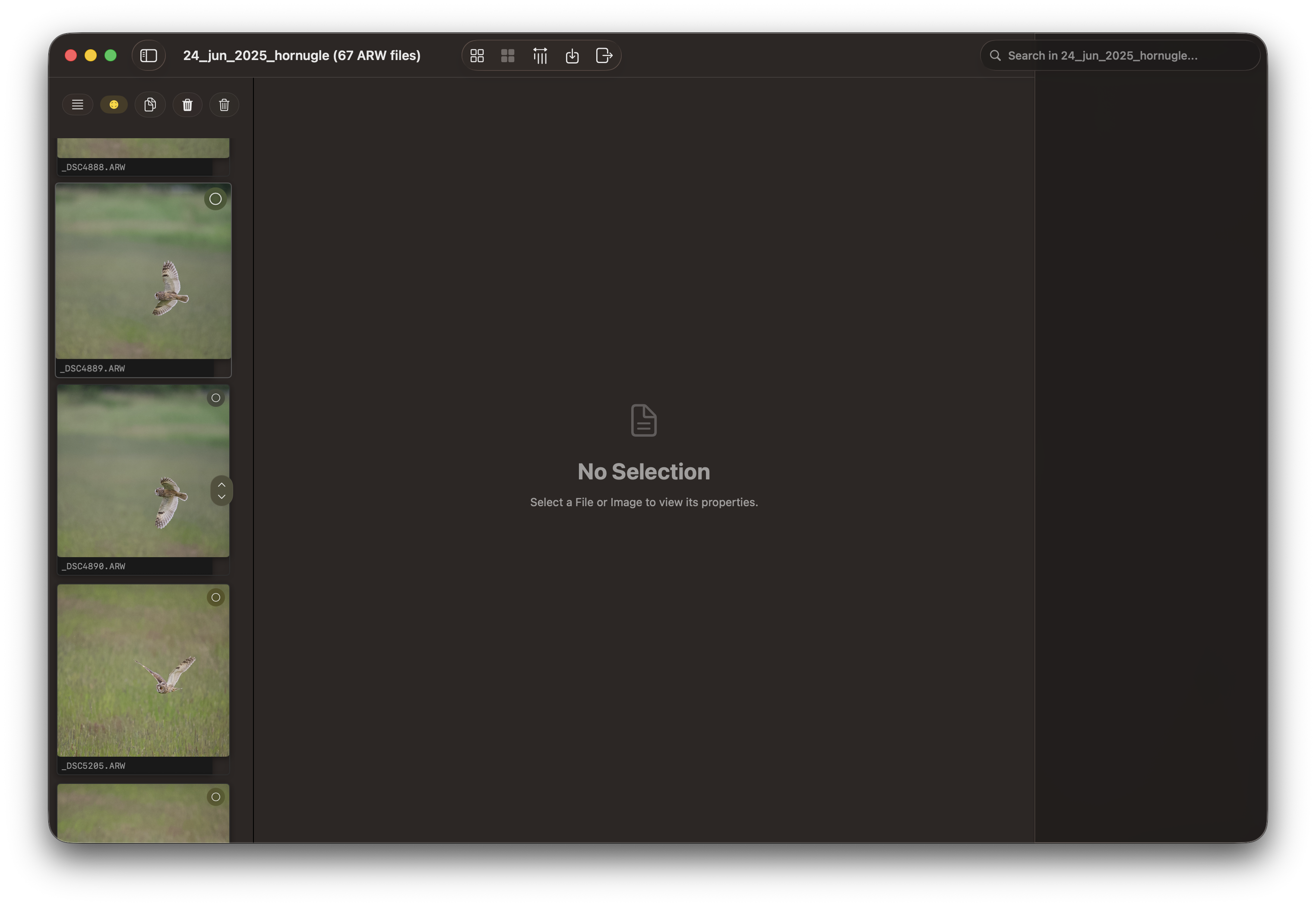
Task: Click the up chevron on _DSC4890.ARW
Action: pyautogui.click(x=221, y=484)
